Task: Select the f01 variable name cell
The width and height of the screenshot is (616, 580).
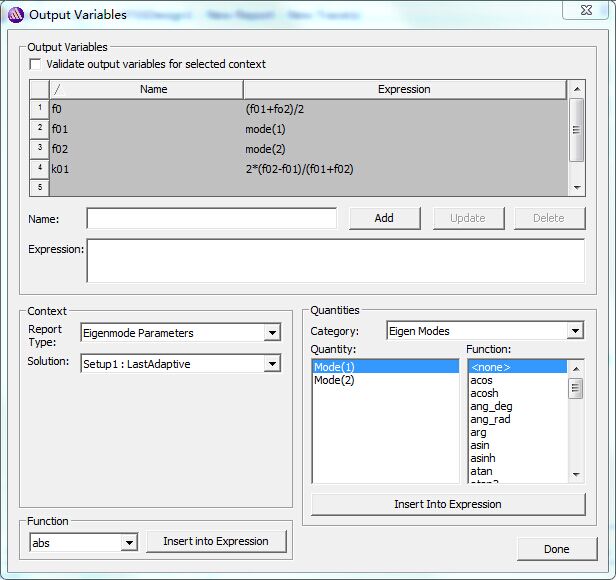Action: 146,129
